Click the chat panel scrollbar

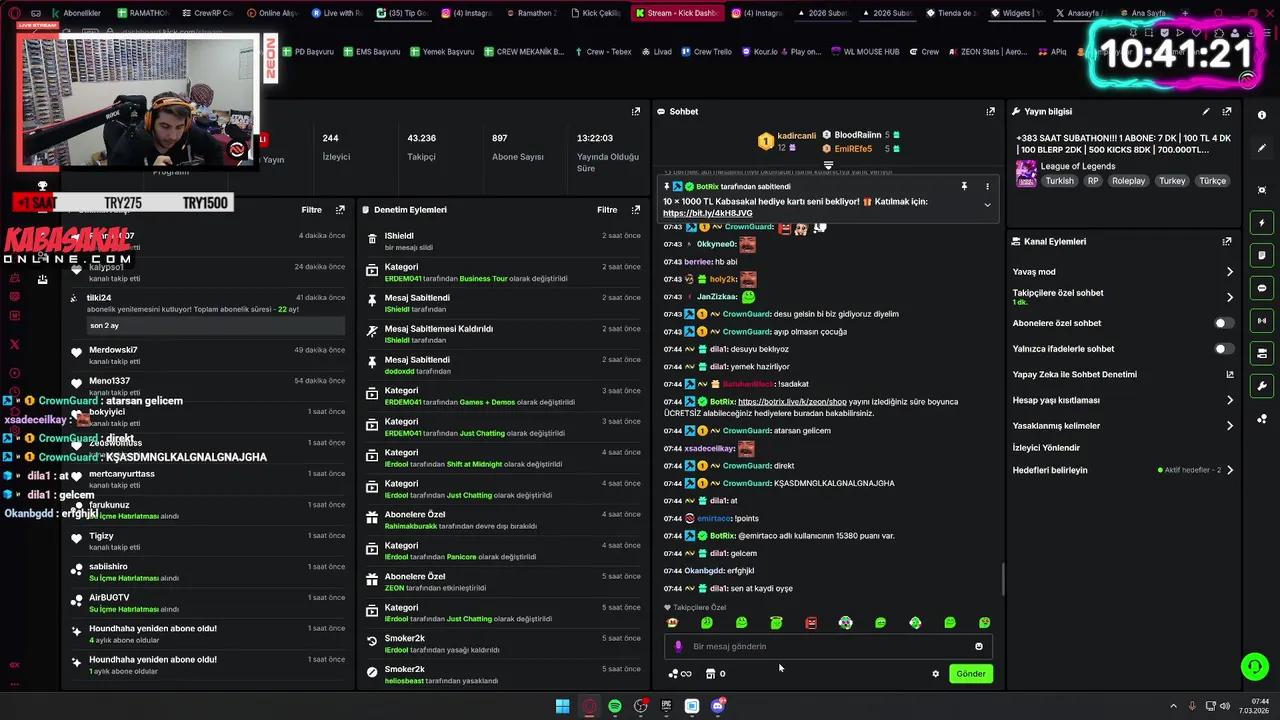click(x=1003, y=578)
